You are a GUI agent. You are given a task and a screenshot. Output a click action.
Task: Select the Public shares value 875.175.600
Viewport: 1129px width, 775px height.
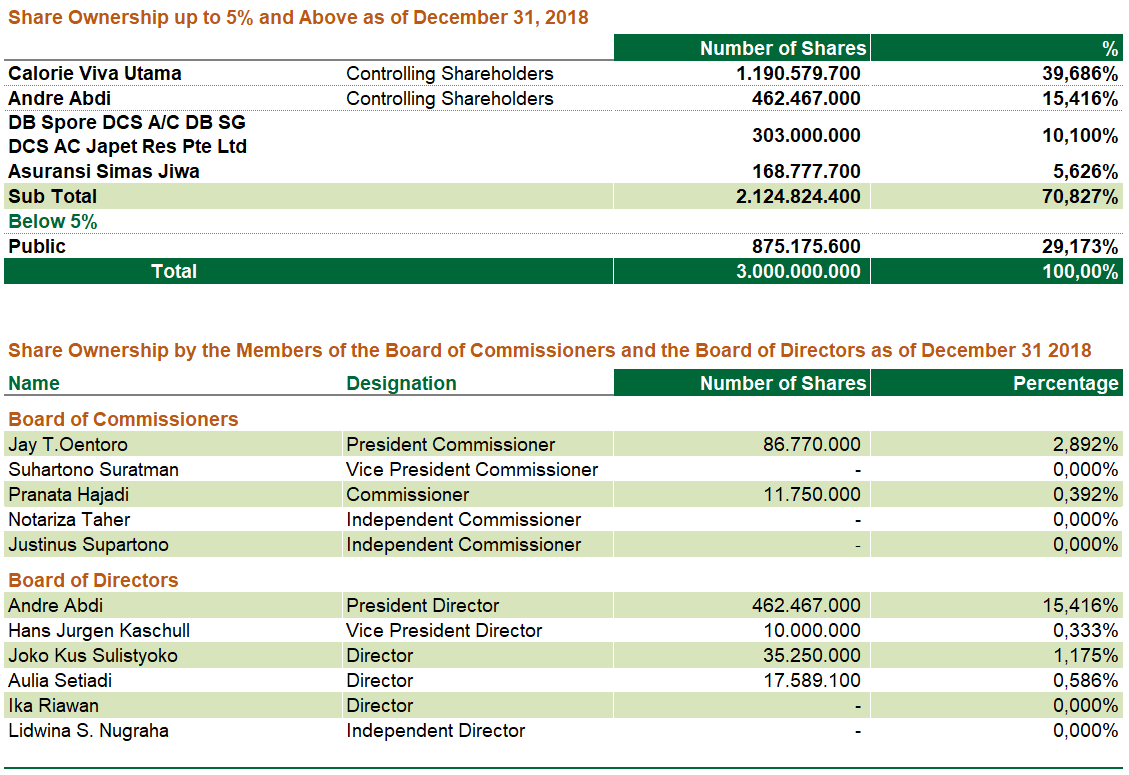click(x=806, y=247)
